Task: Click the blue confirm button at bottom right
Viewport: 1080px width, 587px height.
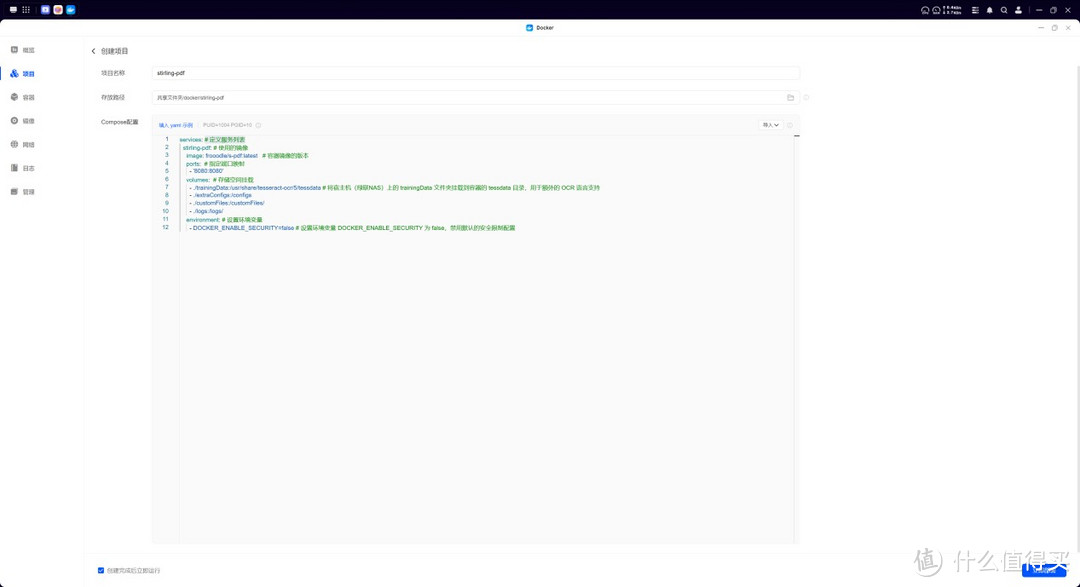Action: (x=1043, y=571)
